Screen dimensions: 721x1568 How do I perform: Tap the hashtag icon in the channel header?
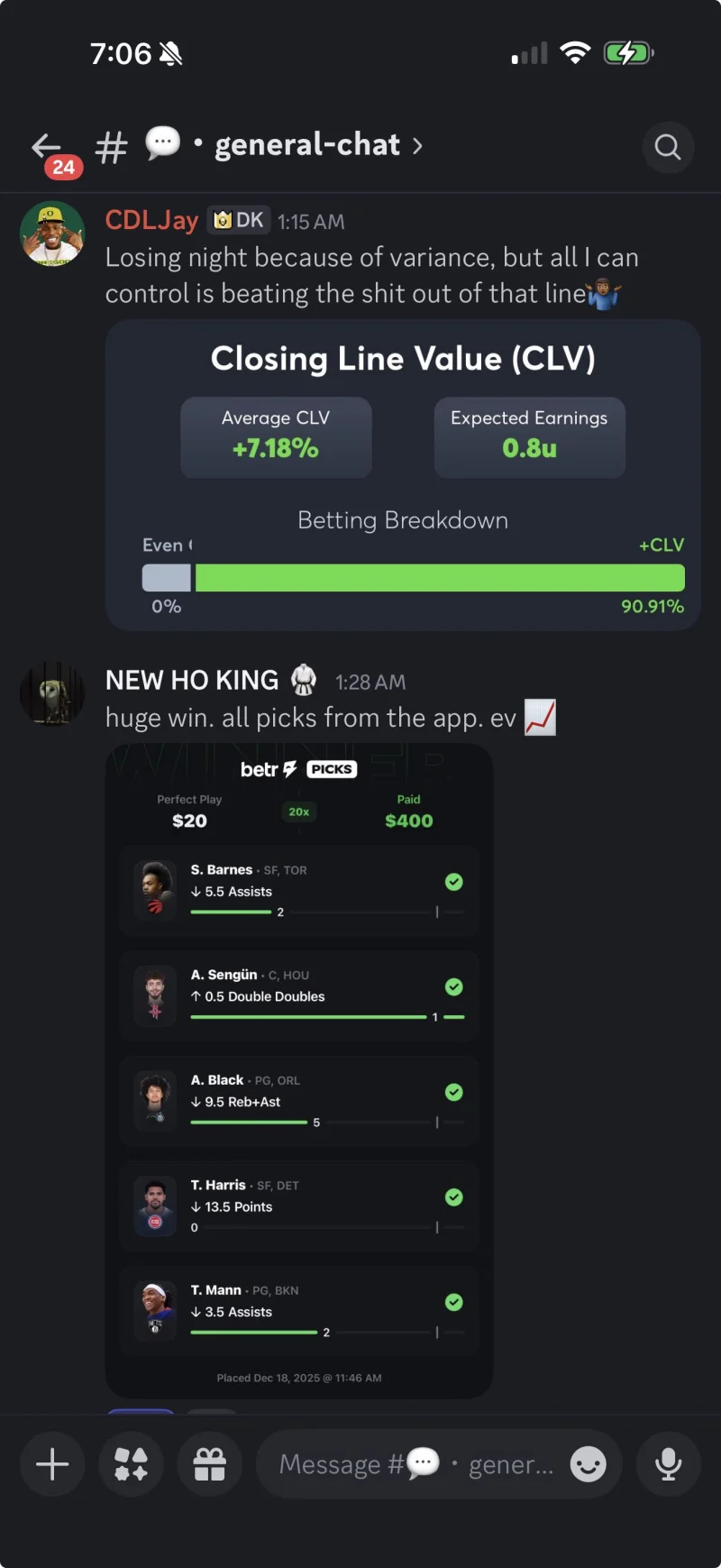click(110, 146)
